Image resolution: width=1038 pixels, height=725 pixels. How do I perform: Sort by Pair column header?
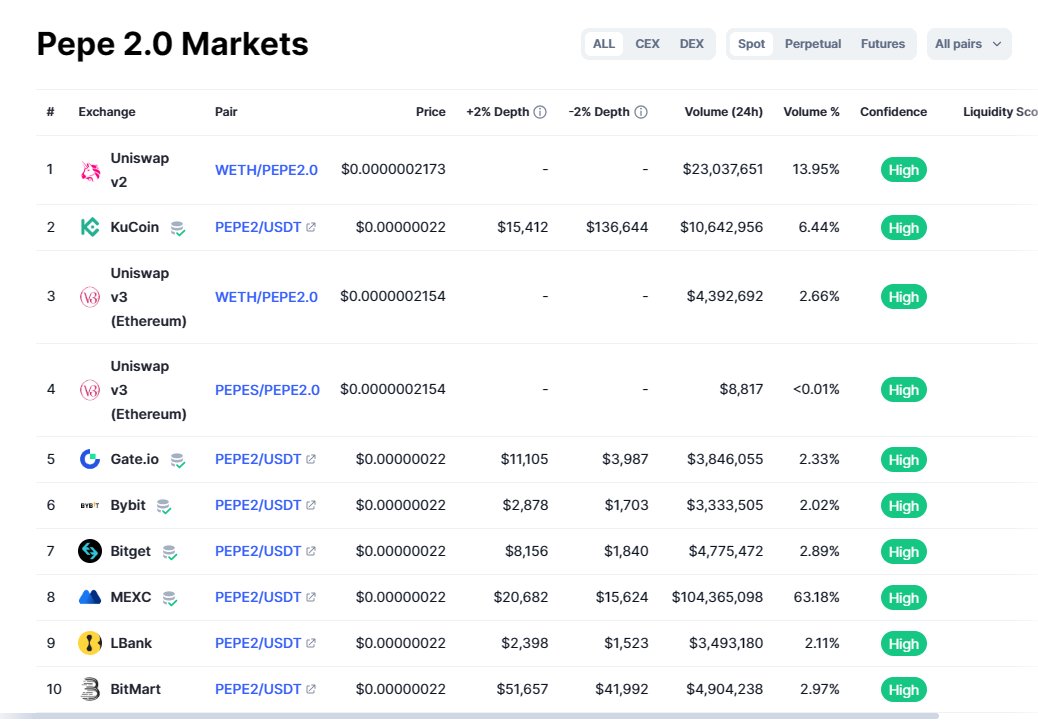tap(226, 112)
